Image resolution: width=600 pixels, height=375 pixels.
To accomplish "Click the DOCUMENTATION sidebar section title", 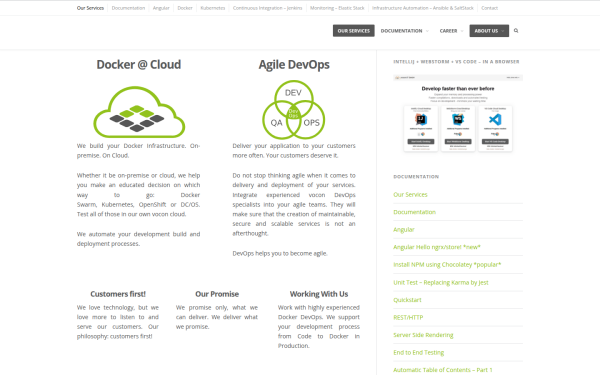I will pos(416,177).
